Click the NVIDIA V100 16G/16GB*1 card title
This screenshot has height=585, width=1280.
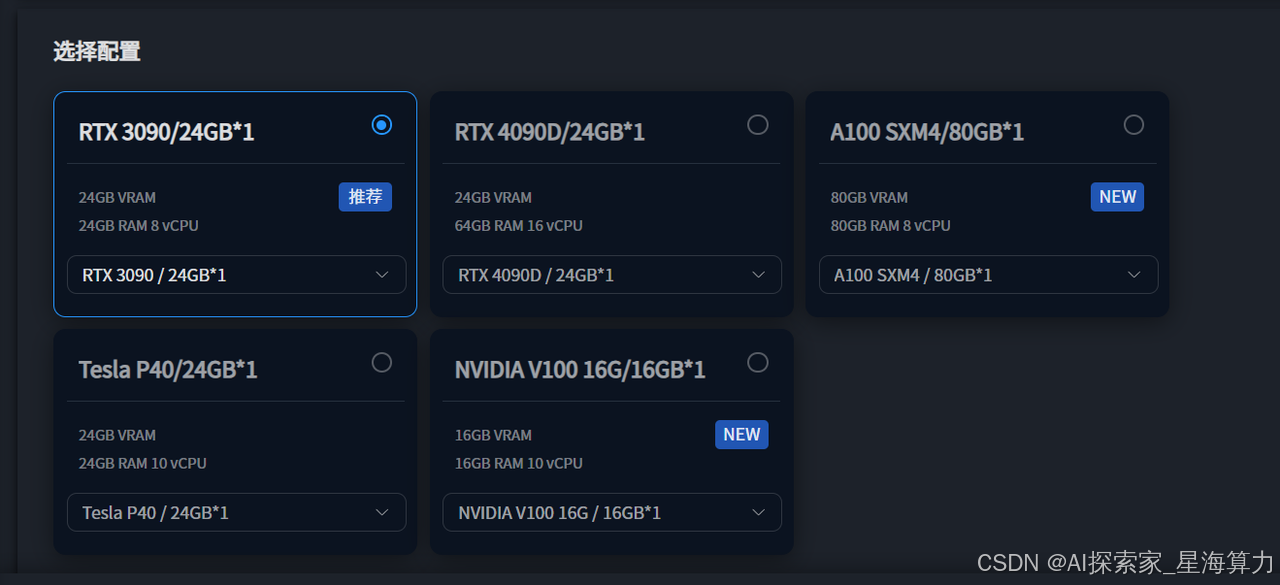[580, 370]
